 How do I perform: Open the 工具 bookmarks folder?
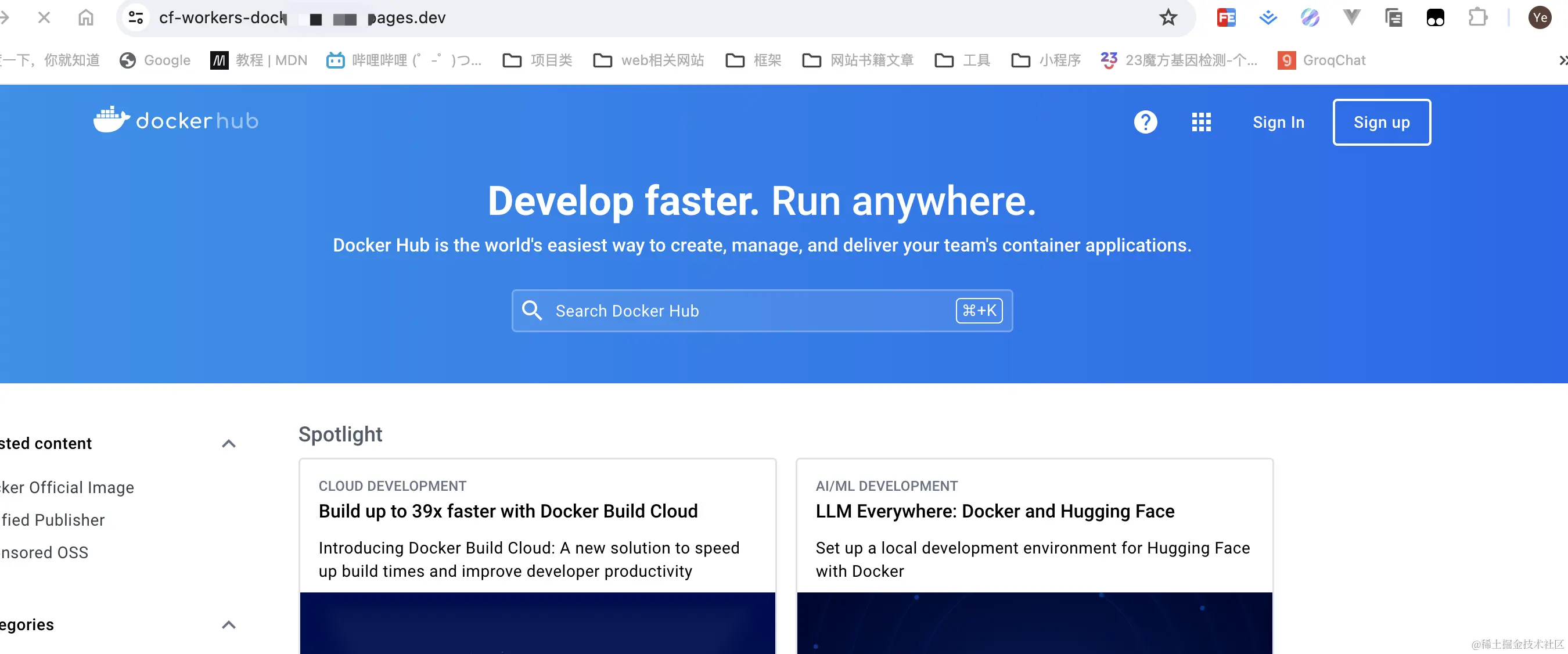pyautogui.click(x=963, y=60)
